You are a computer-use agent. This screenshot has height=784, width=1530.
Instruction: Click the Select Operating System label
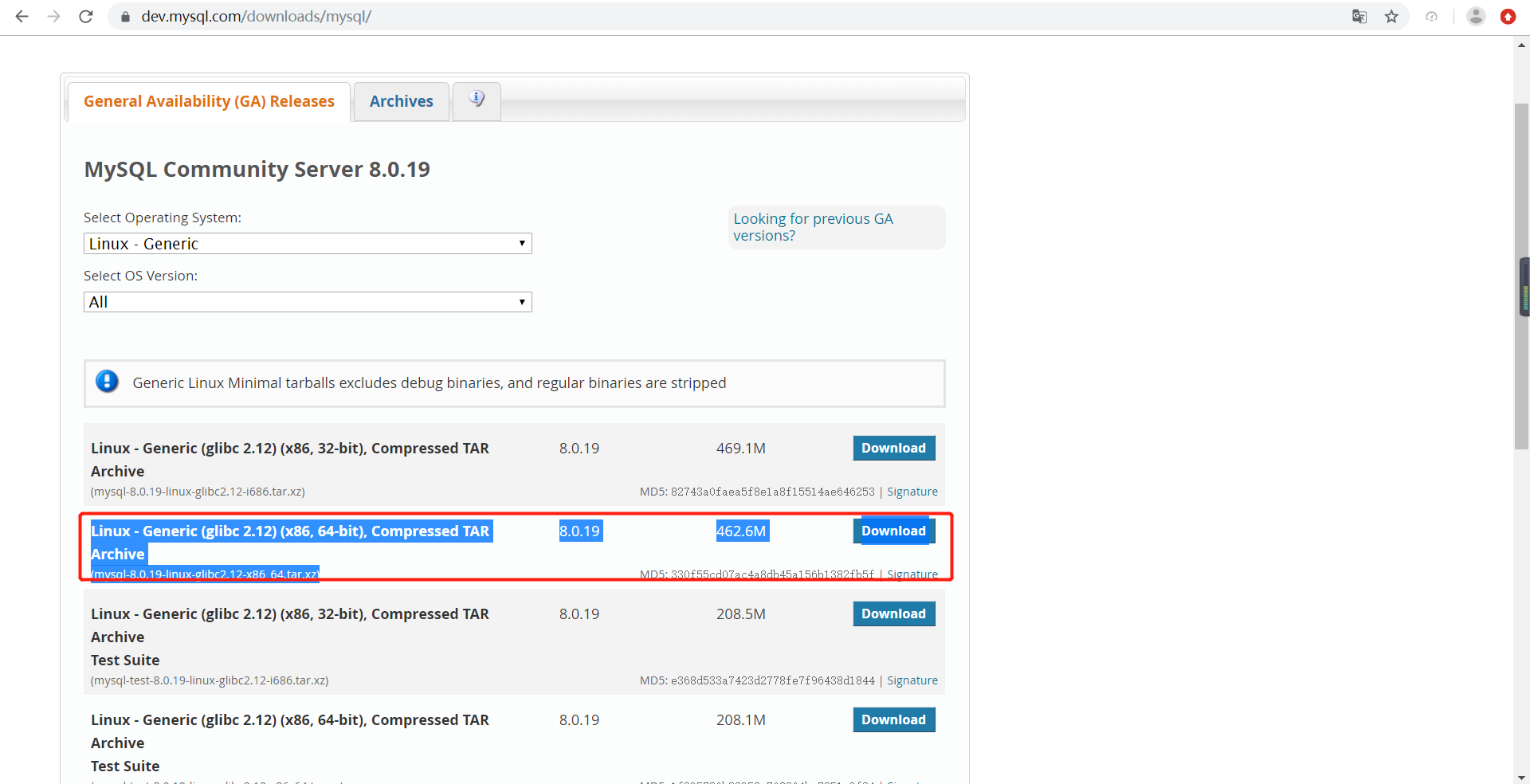pyautogui.click(x=163, y=218)
